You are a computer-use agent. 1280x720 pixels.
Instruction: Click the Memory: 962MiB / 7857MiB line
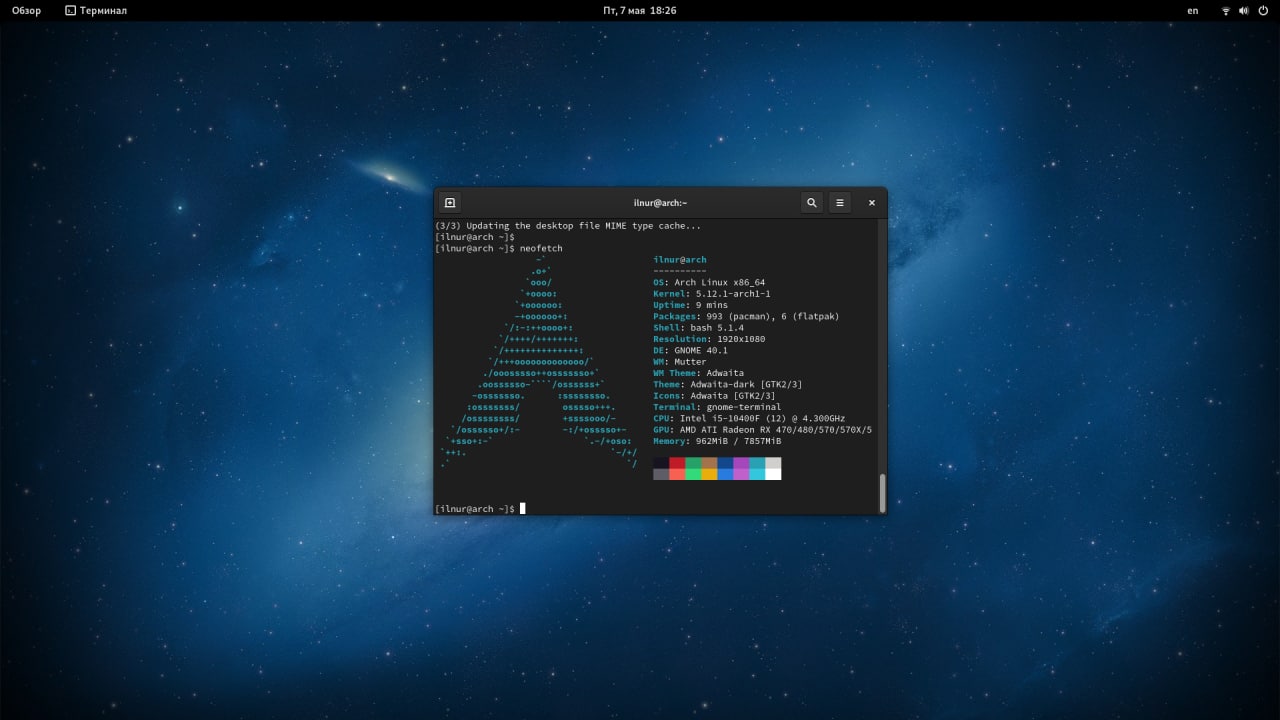click(717, 441)
